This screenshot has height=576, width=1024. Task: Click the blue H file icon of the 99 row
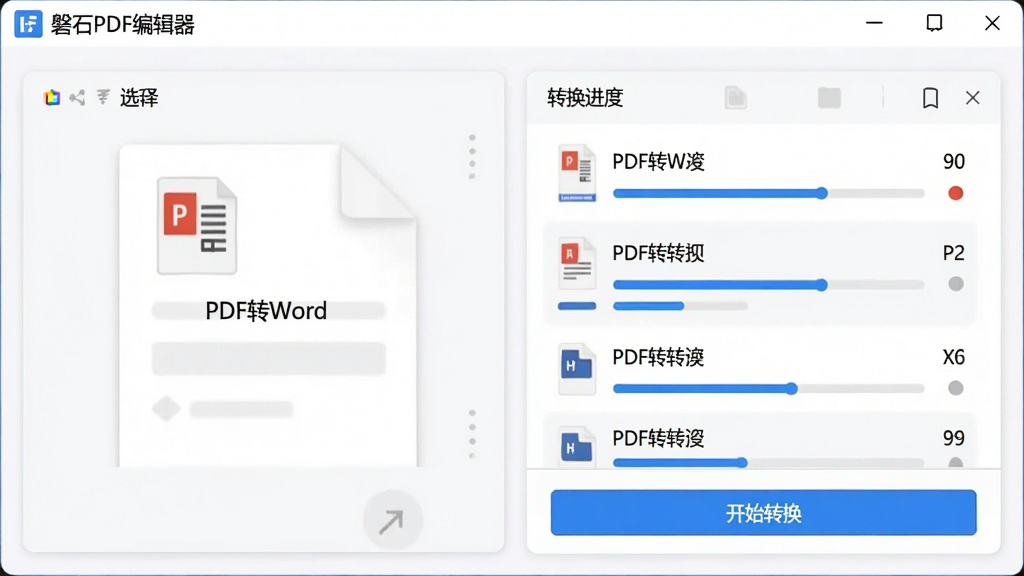click(x=577, y=446)
